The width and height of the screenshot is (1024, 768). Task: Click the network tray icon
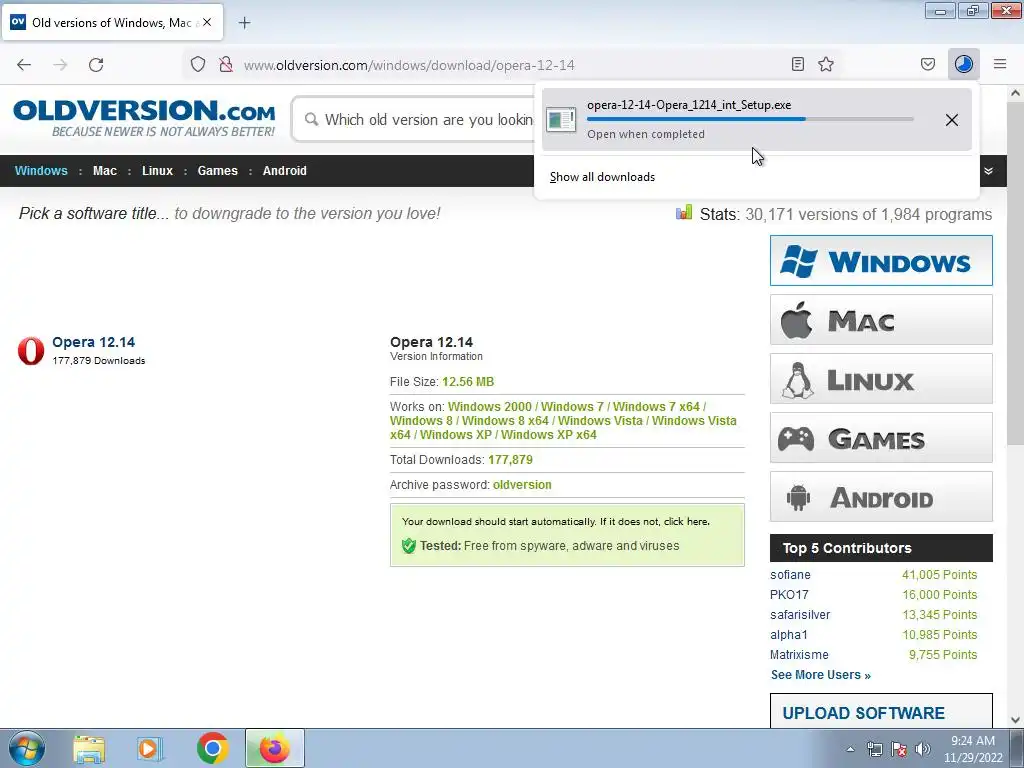(874, 749)
